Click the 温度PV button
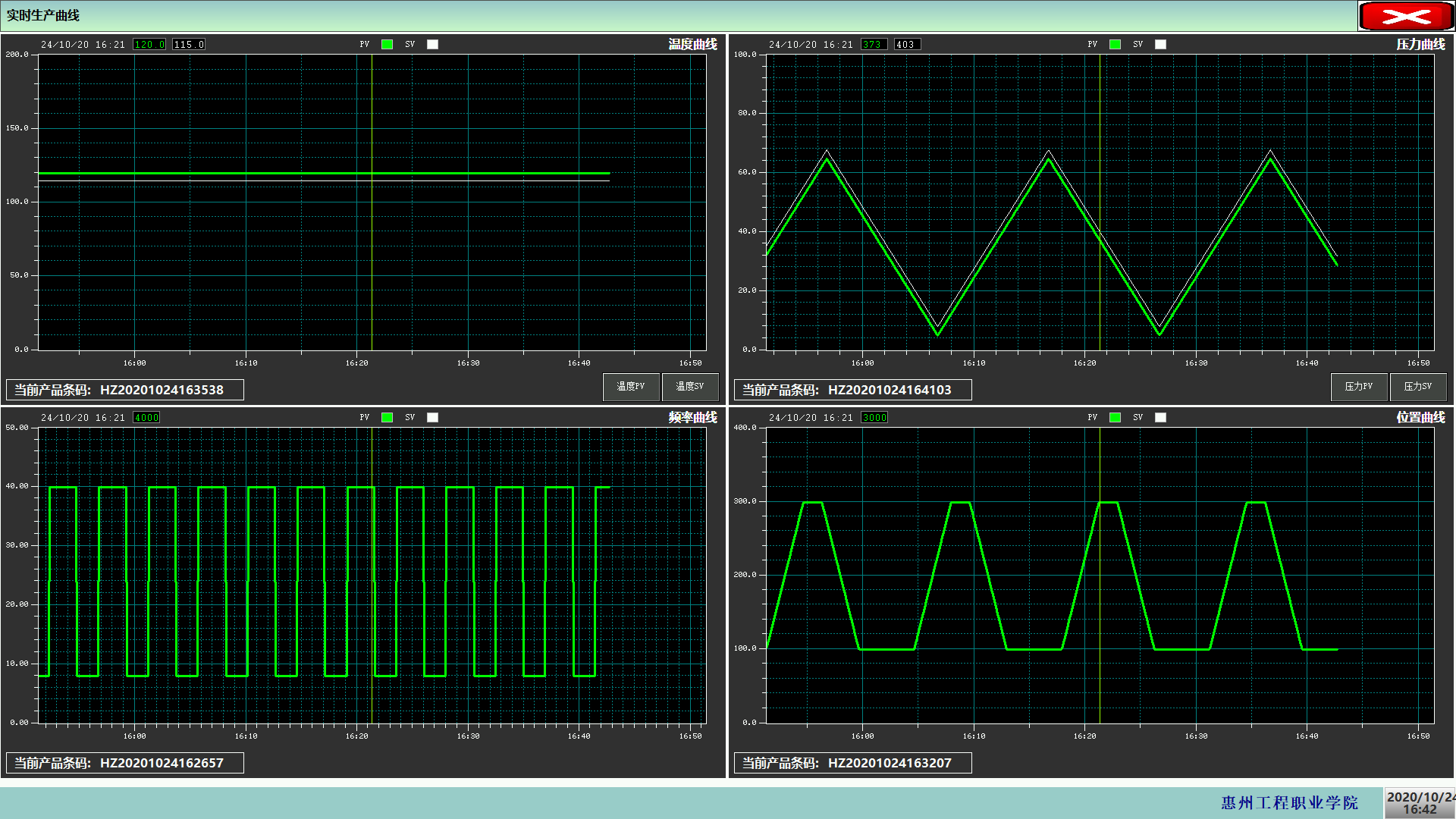 (x=631, y=387)
